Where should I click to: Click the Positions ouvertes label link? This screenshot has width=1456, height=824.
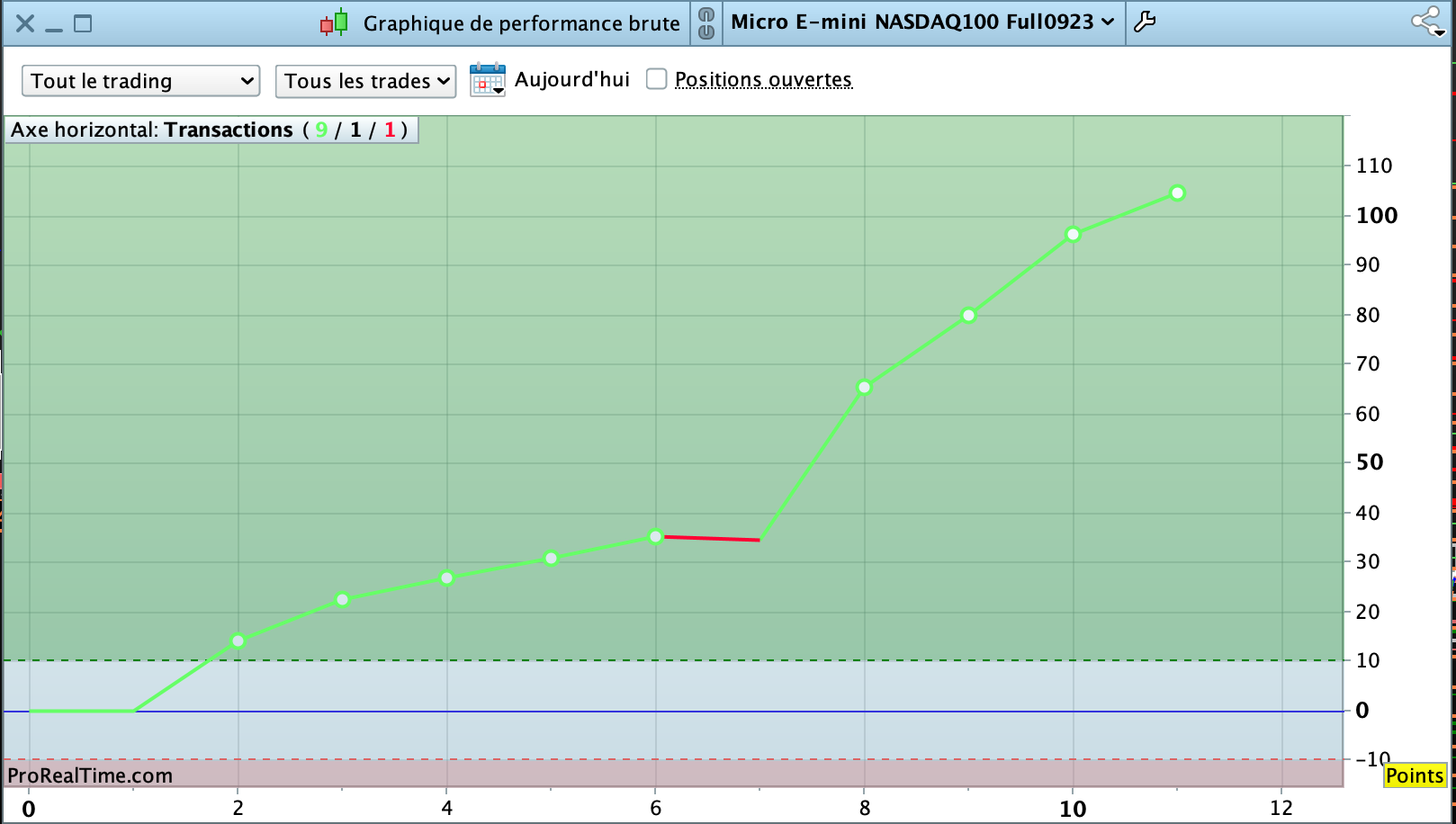tap(763, 79)
